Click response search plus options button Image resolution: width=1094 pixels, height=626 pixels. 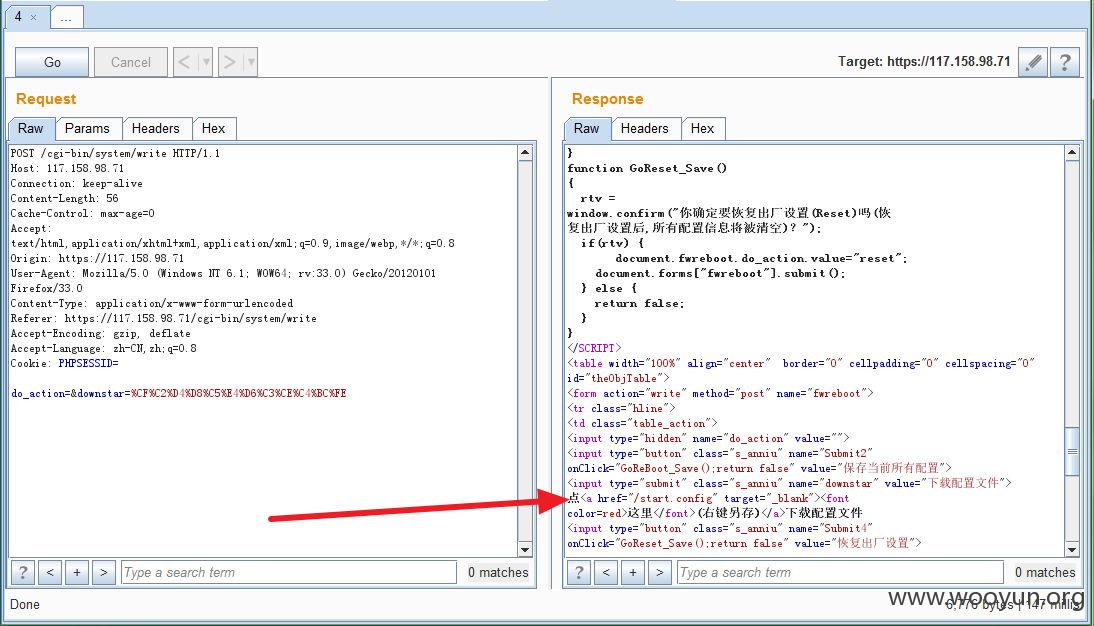click(x=633, y=572)
